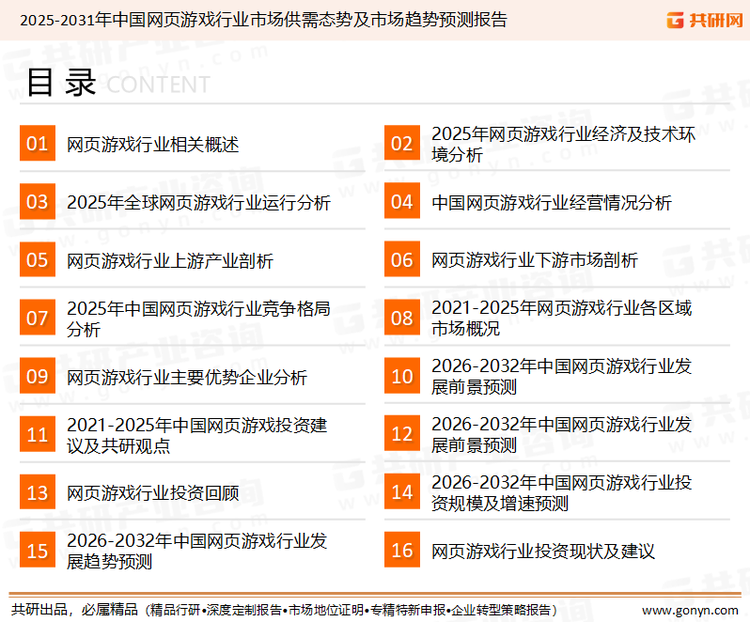Screen dimensions: 750x622
Task: Select entry 网页游戏行业相关概述
Action: (153, 144)
